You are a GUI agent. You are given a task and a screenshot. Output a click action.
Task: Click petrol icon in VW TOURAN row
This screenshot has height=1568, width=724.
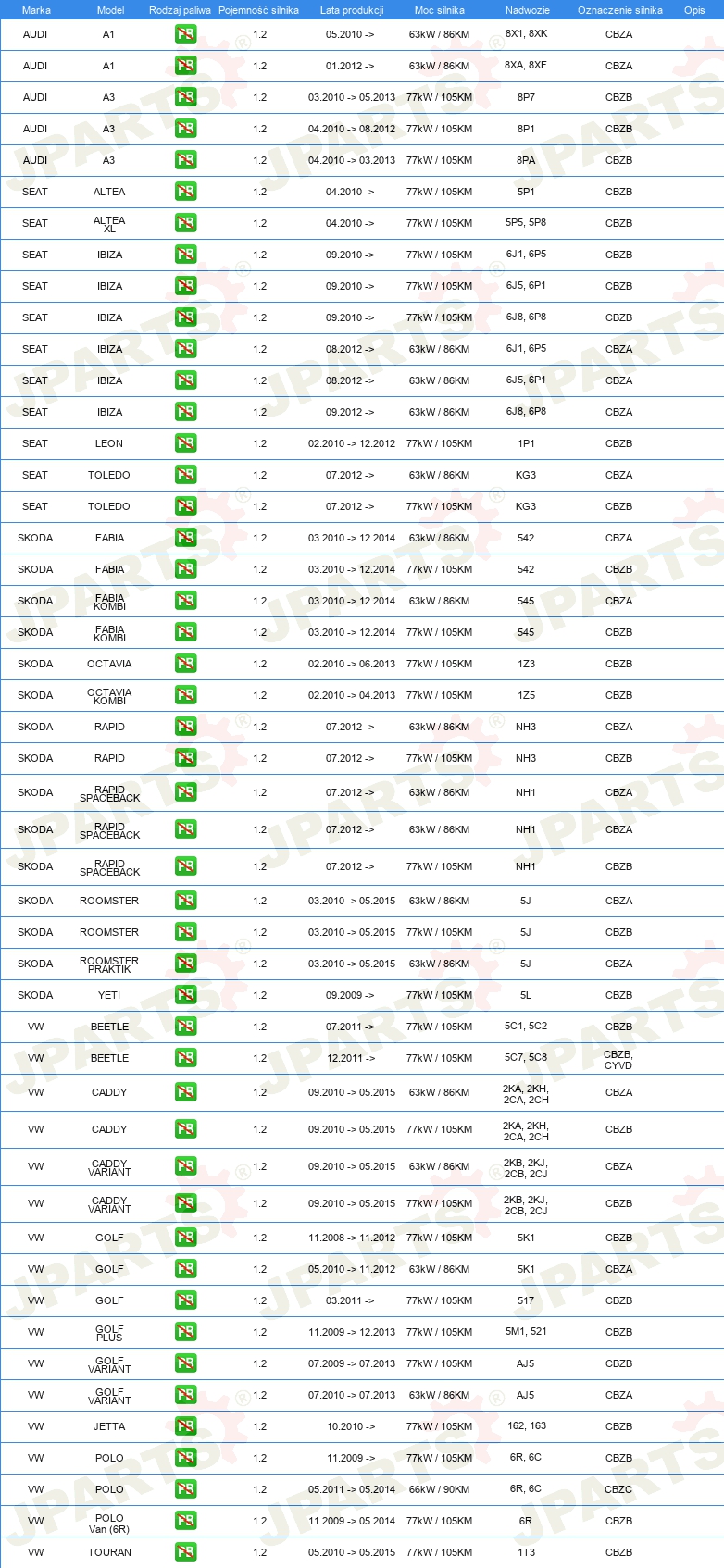click(x=185, y=1552)
